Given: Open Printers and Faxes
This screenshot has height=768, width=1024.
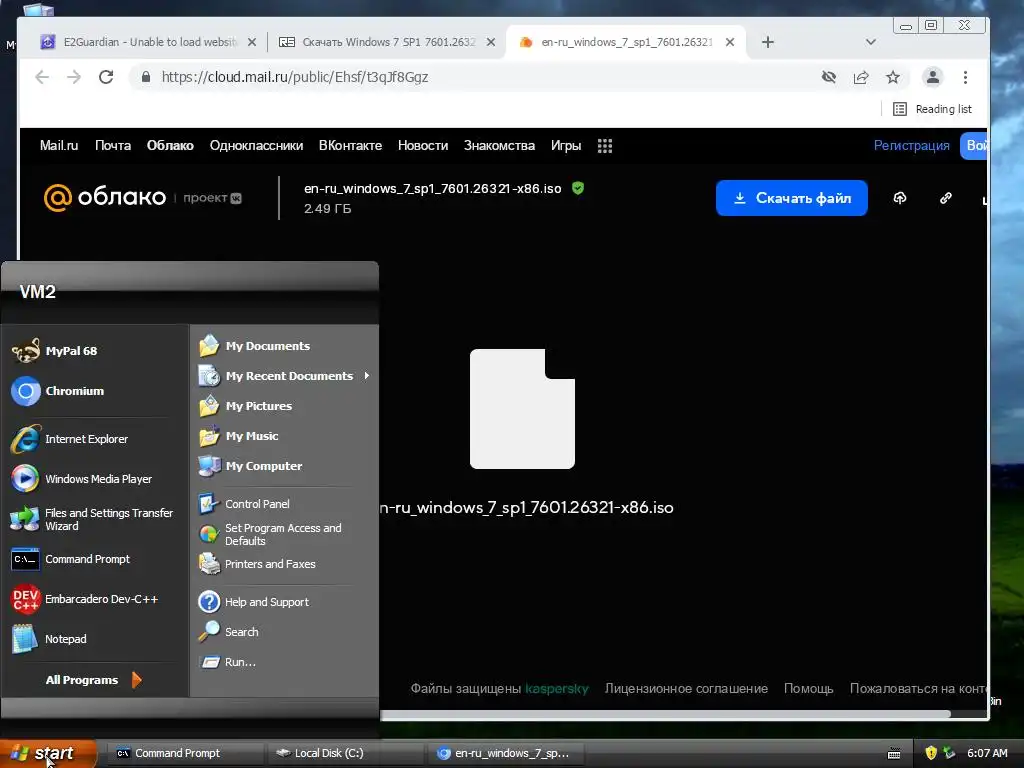Looking at the screenshot, I should click(257, 564).
